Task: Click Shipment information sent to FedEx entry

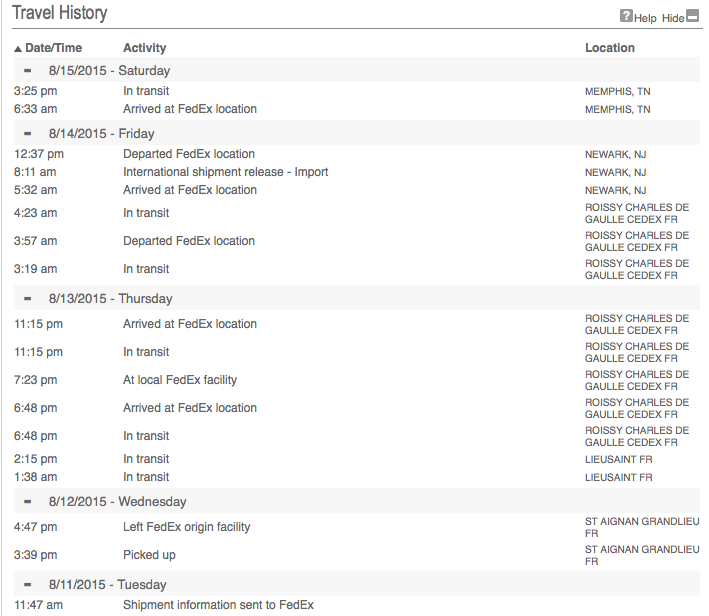Action: 218,605
